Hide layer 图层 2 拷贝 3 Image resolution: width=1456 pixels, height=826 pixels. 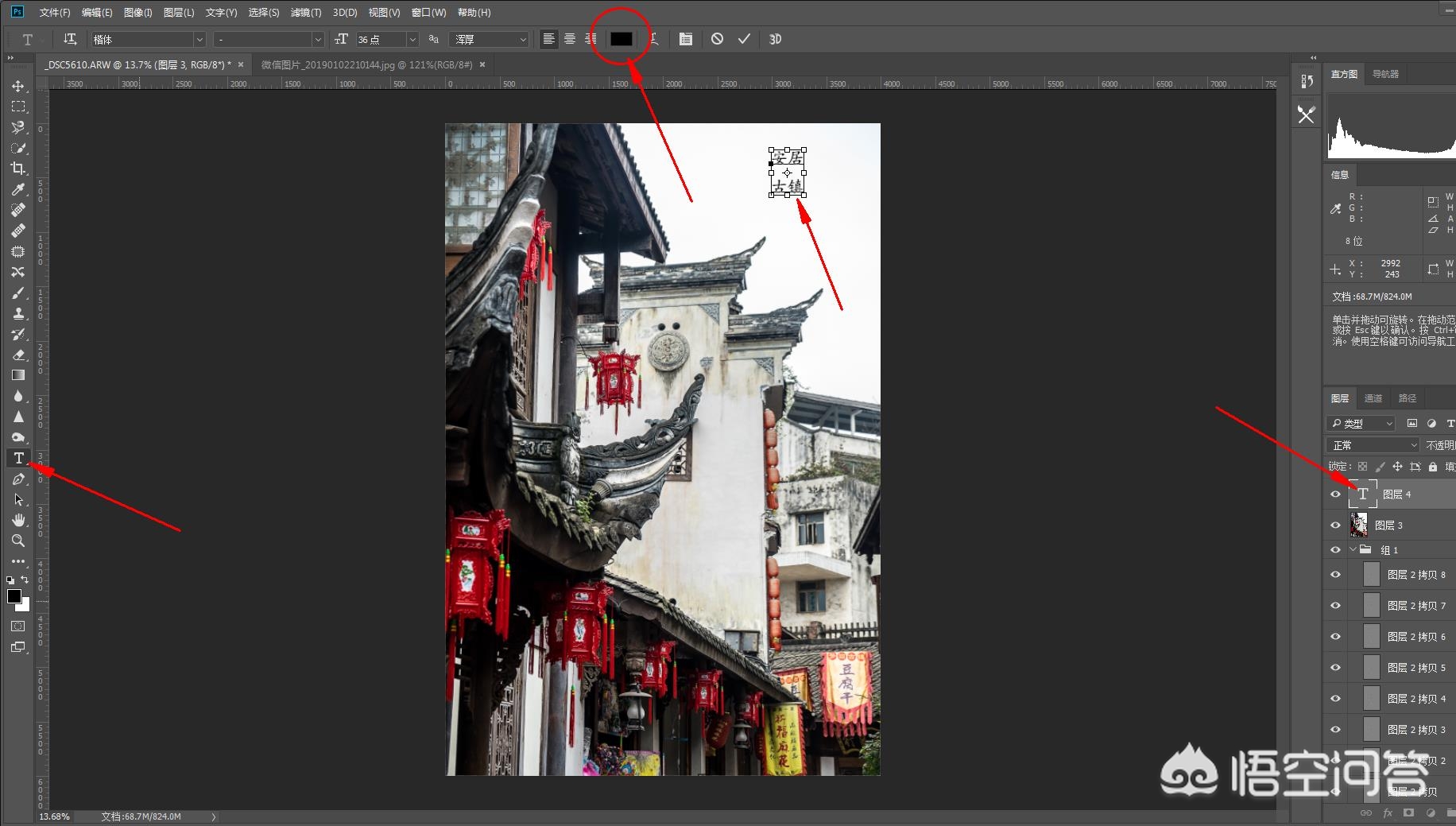point(1335,730)
